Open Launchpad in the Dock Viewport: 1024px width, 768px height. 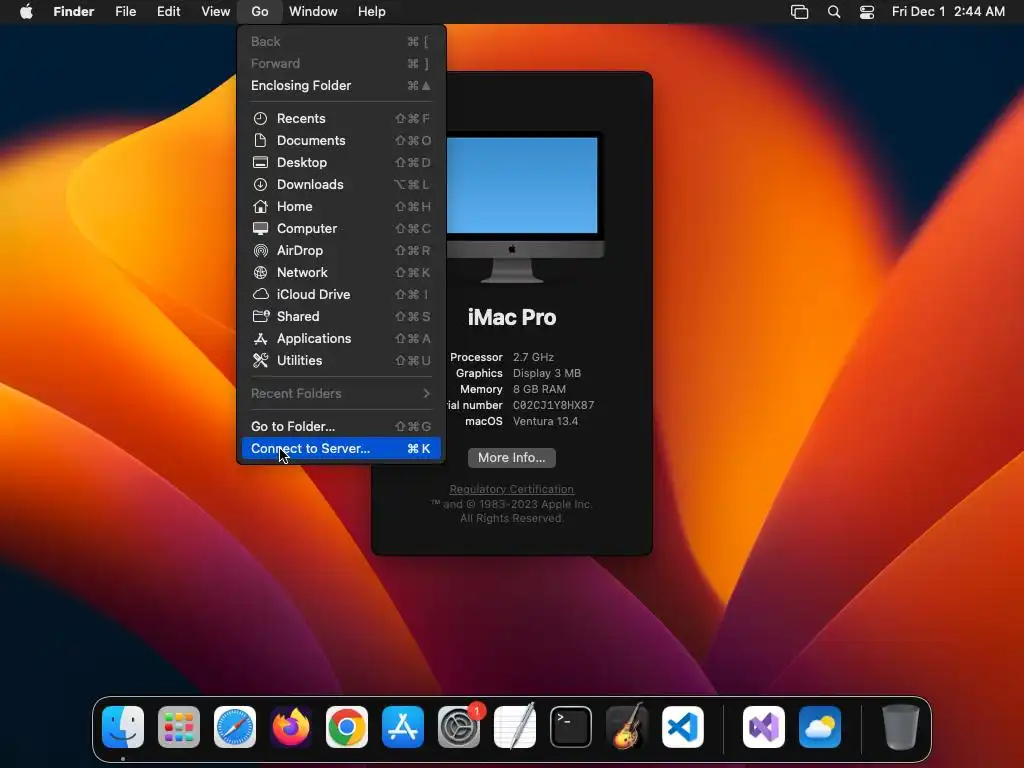179,727
